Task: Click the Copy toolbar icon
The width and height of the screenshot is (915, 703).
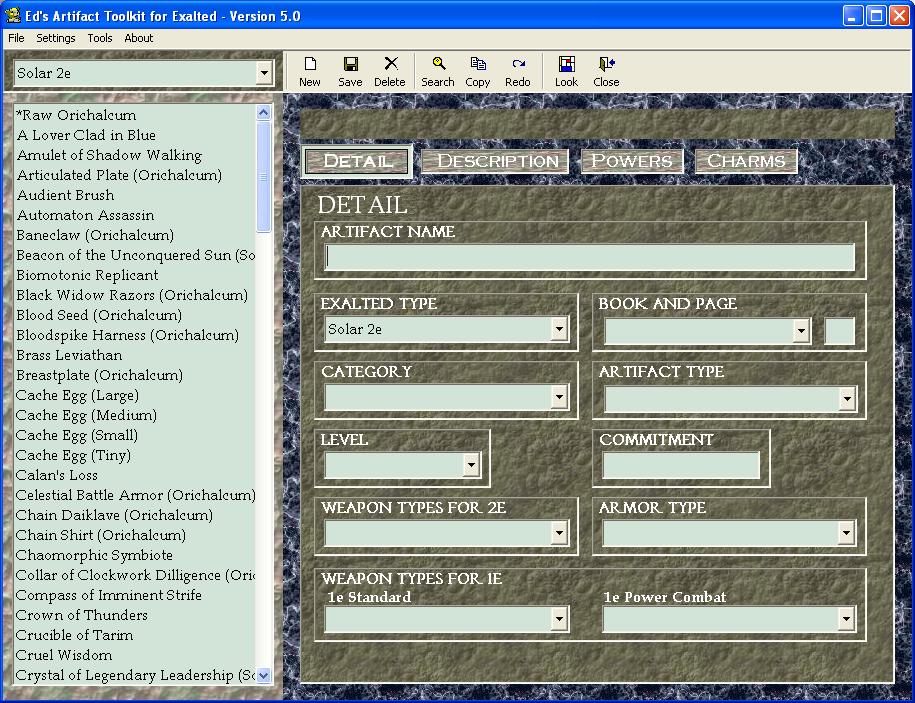Action: click(x=478, y=64)
